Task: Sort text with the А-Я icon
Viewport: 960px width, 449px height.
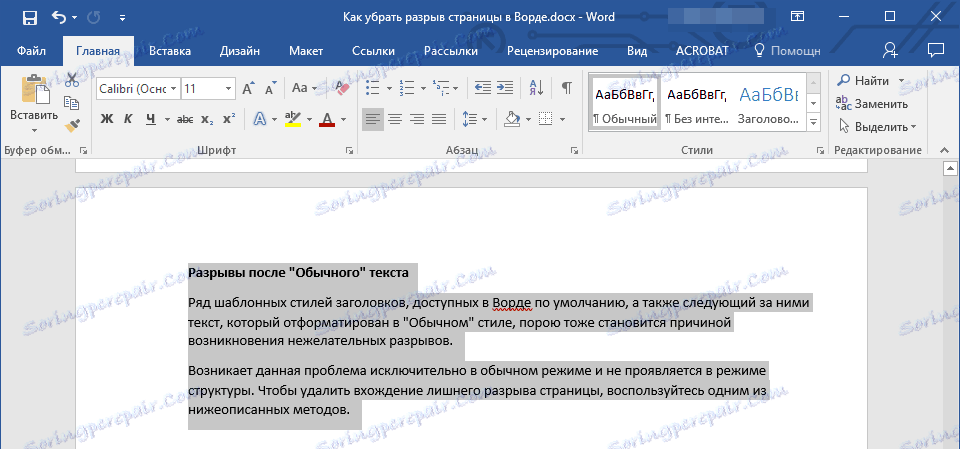Action: tap(536, 88)
